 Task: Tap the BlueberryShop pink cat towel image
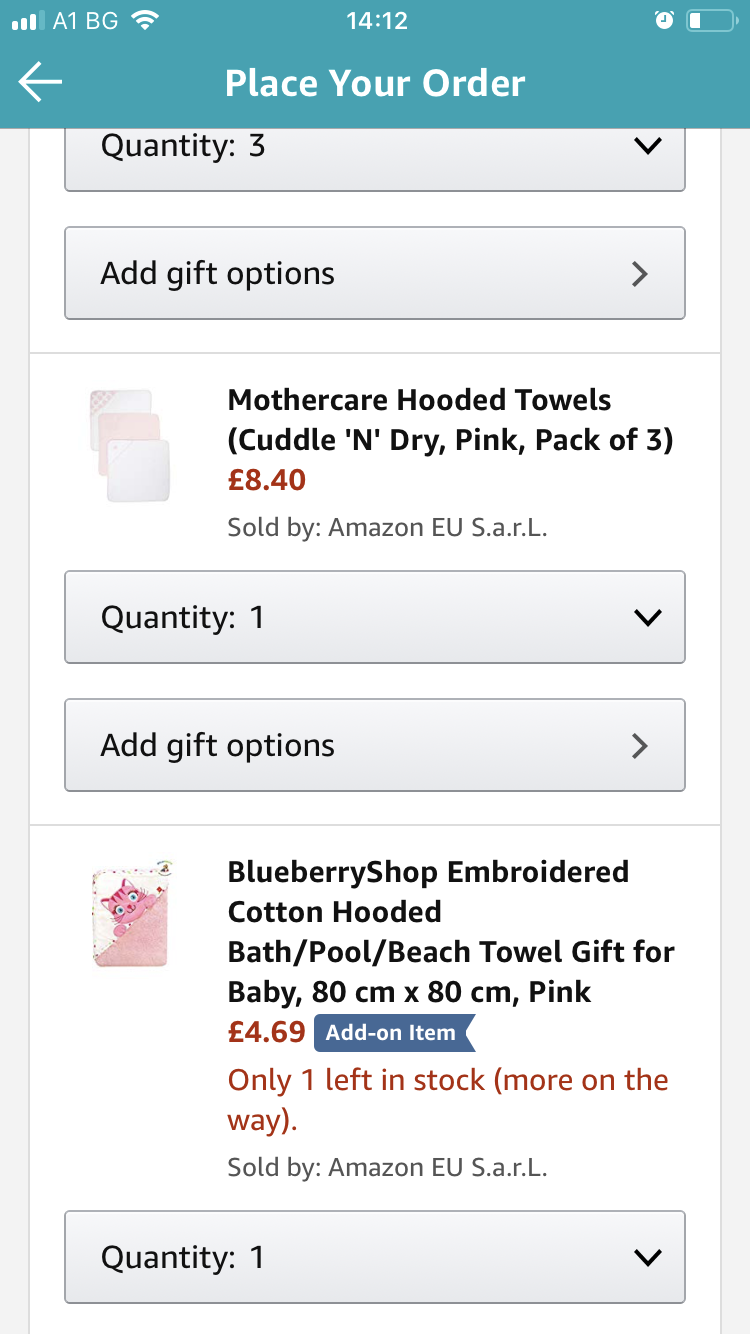[131, 913]
